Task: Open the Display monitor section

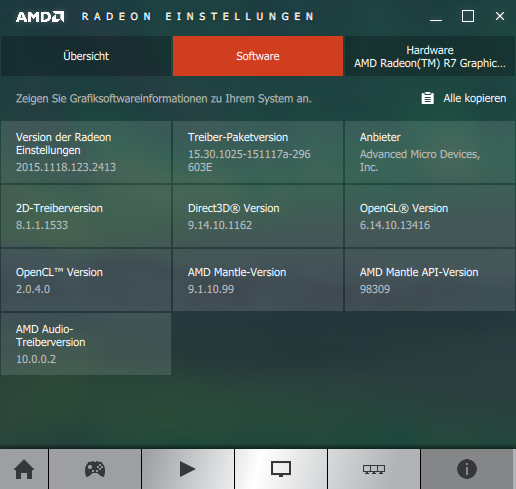Action: (x=281, y=469)
